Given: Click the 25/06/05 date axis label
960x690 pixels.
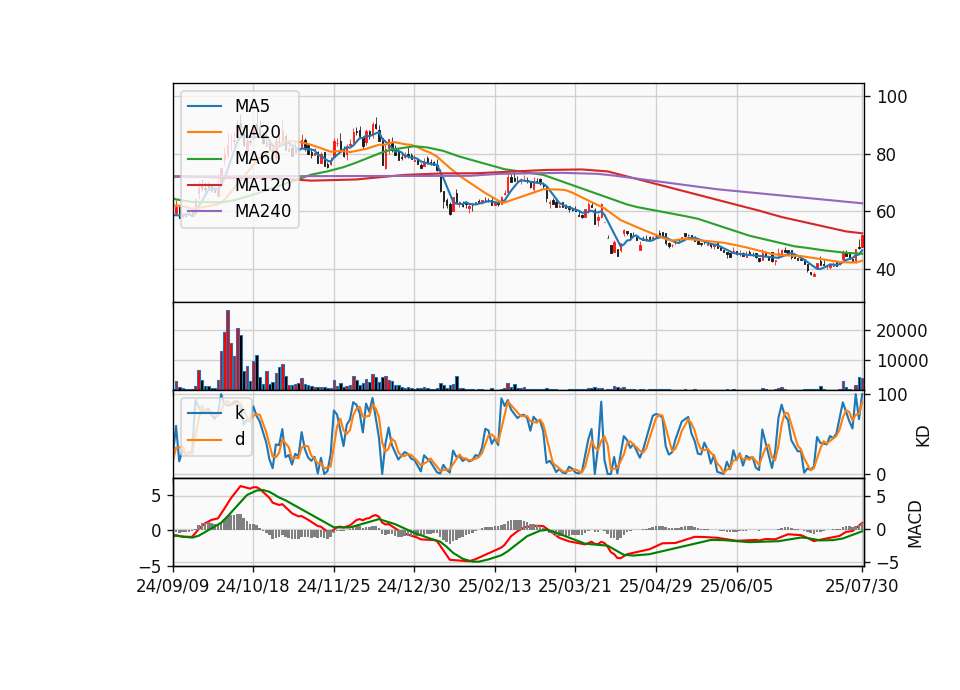Looking at the screenshot, I should coord(737,586).
